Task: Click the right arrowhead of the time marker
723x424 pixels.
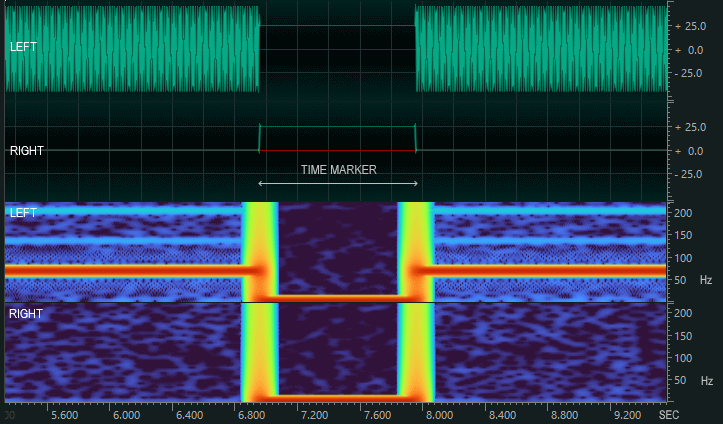Action: (x=415, y=184)
